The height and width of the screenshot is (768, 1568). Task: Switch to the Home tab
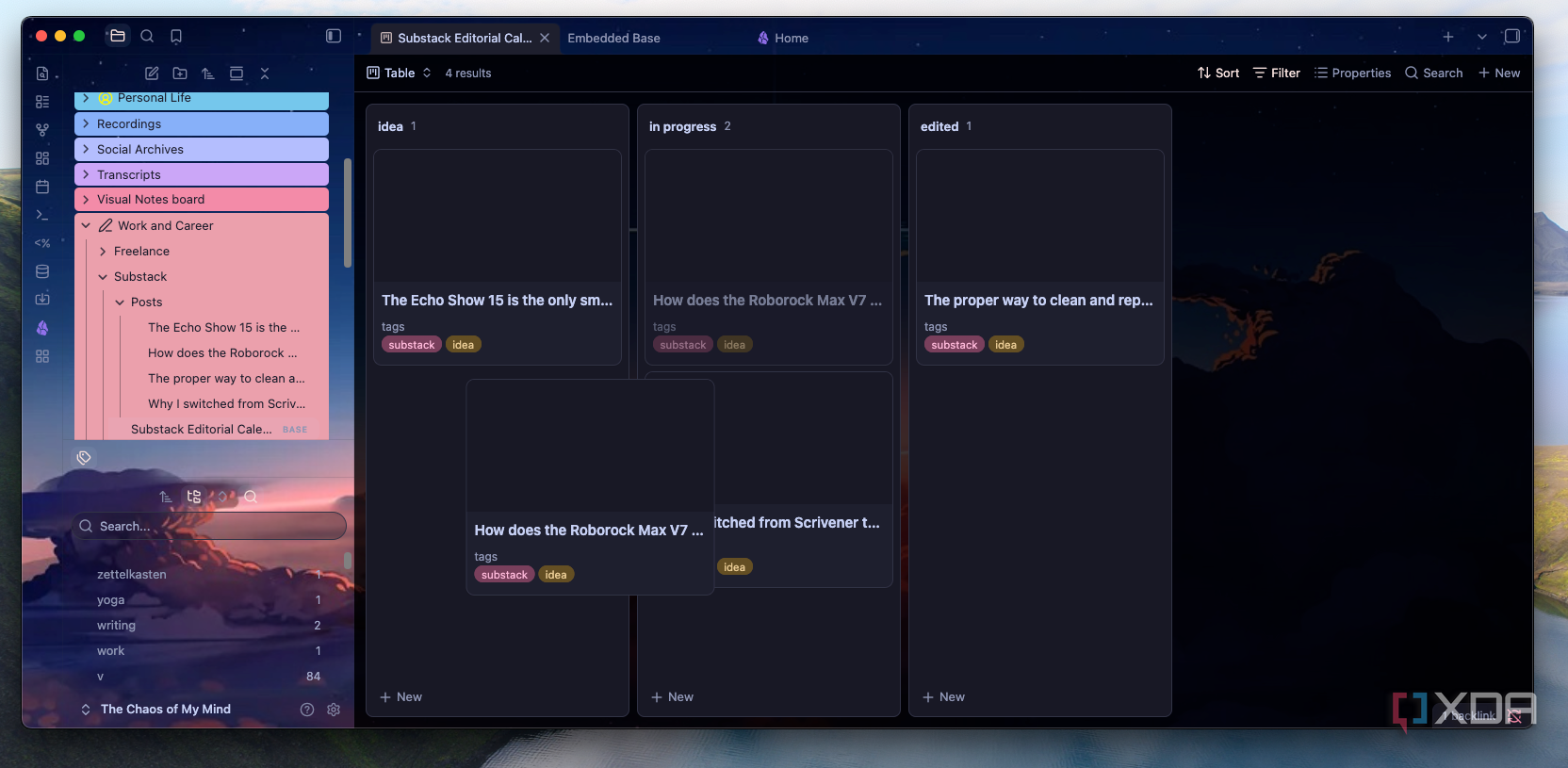point(783,38)
